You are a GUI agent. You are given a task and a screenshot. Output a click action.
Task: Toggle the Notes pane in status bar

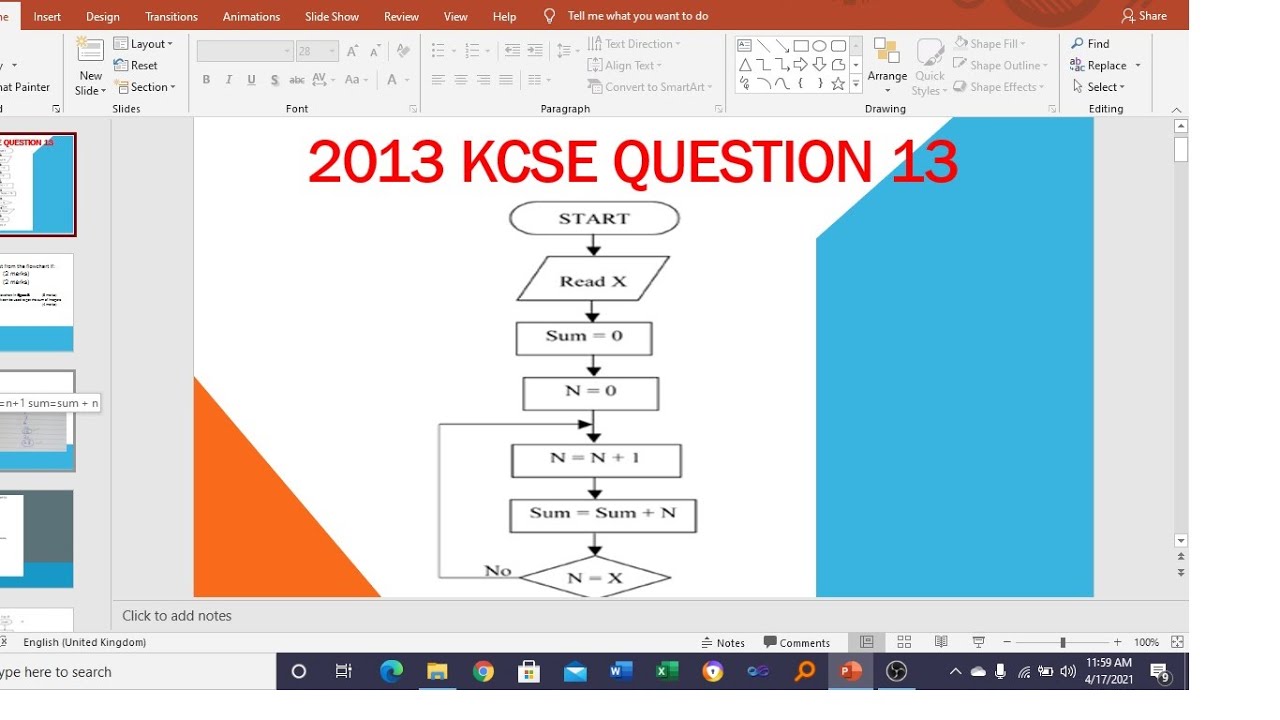[723, 643]
